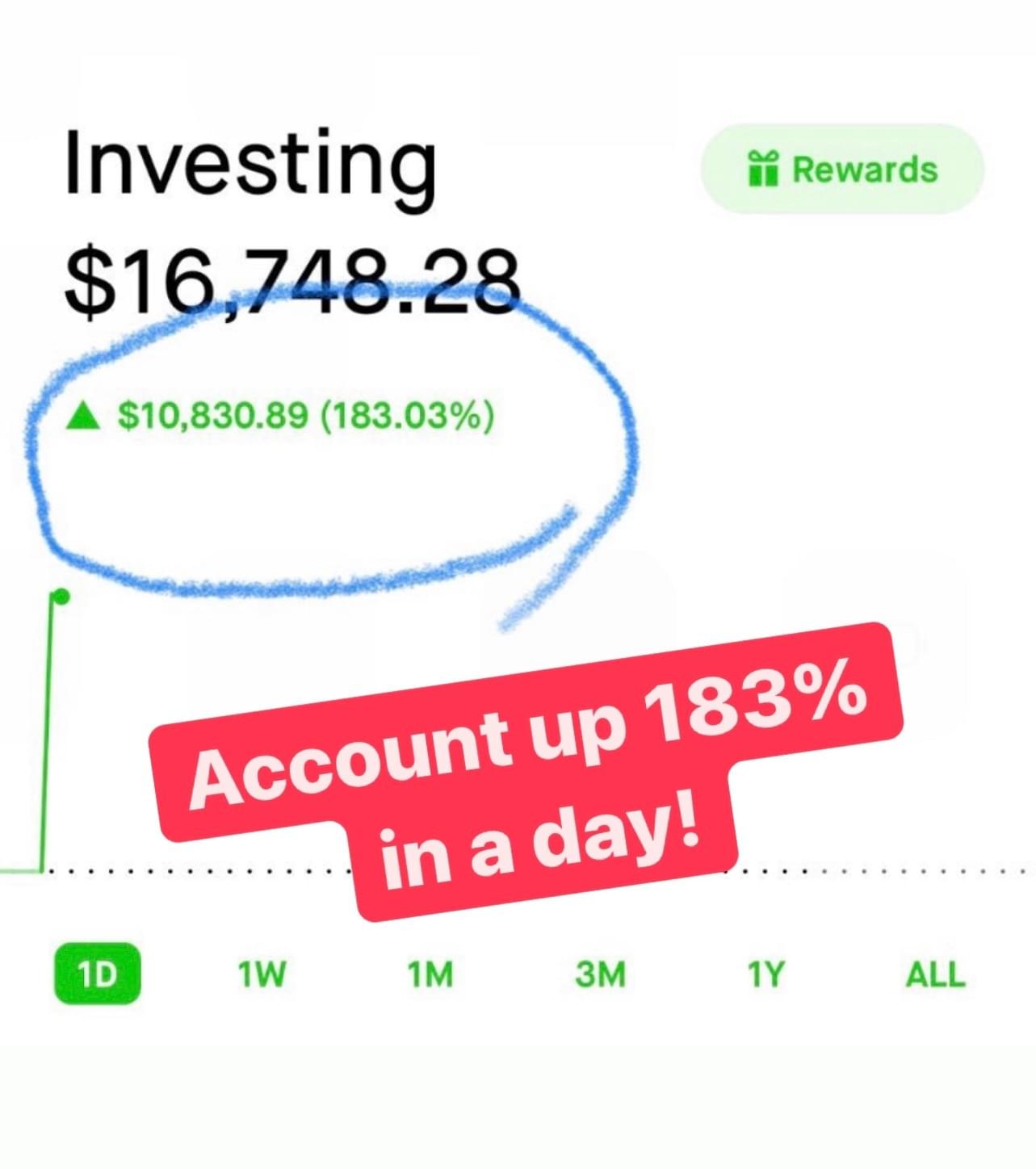Open the Rewards button
1036x1169 pixels.
pos(842,169)
